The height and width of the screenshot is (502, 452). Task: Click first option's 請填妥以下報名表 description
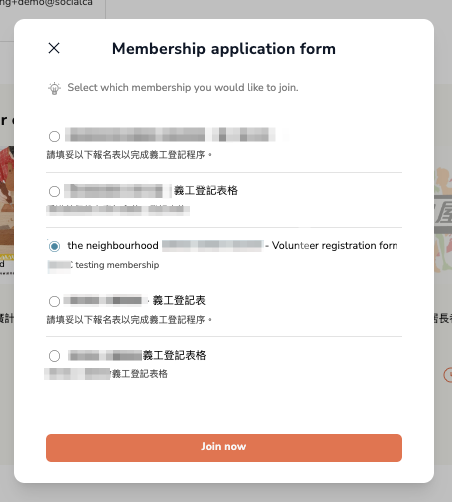point(129,155)
